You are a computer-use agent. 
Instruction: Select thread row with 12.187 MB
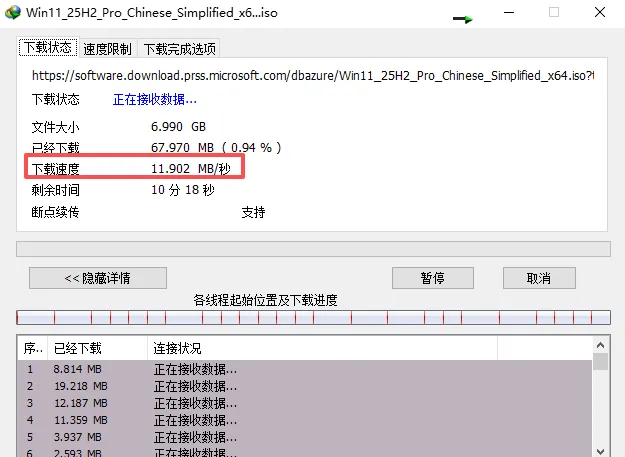(305, 403)
